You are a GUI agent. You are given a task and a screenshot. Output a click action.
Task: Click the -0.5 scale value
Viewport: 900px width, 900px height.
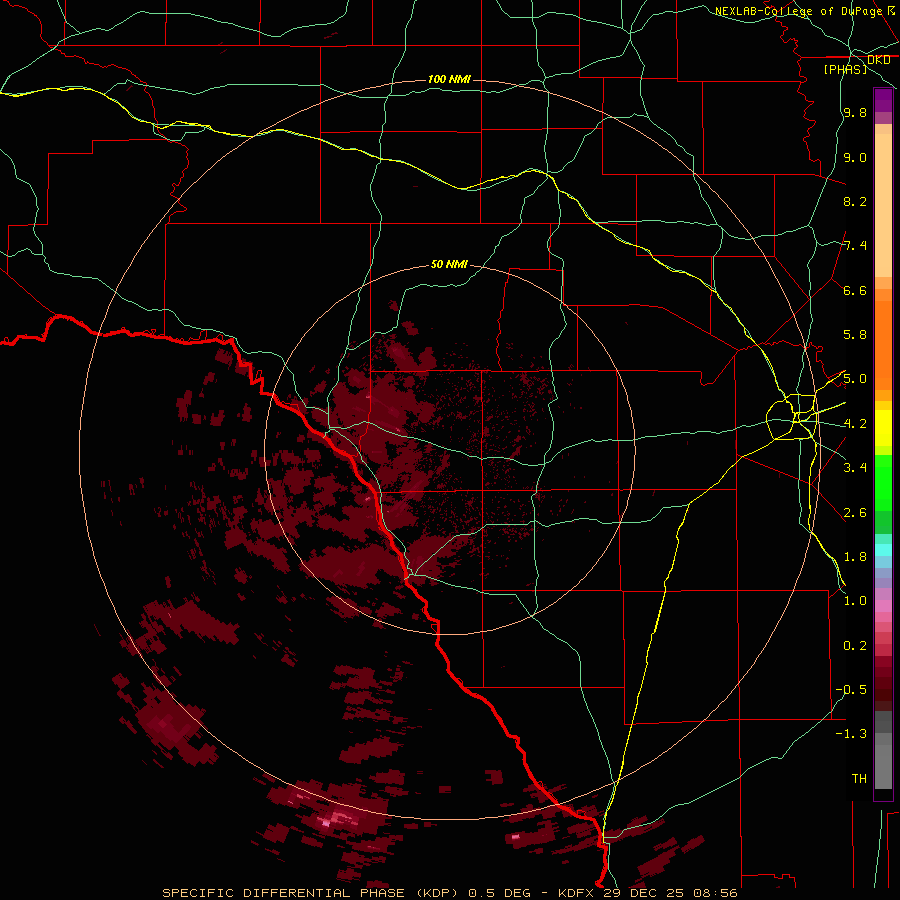(851, 690)
